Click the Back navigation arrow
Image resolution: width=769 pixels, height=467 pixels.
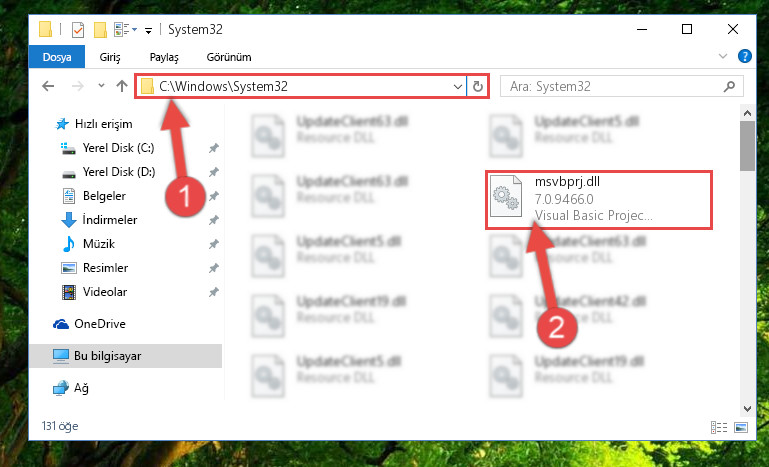(x=48, y=86)
